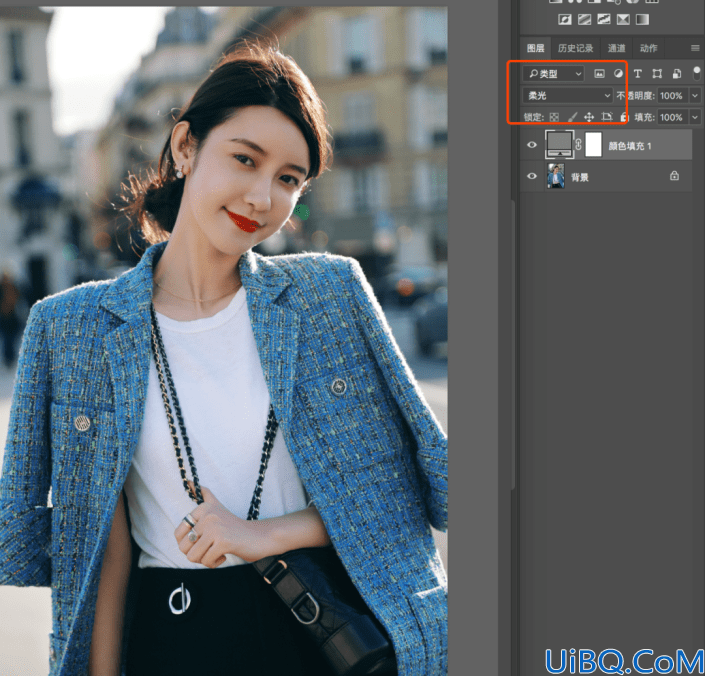Lock layer position move icon
Image resolution: width=705 pixels, height=676 pixels.
[589, 117]
